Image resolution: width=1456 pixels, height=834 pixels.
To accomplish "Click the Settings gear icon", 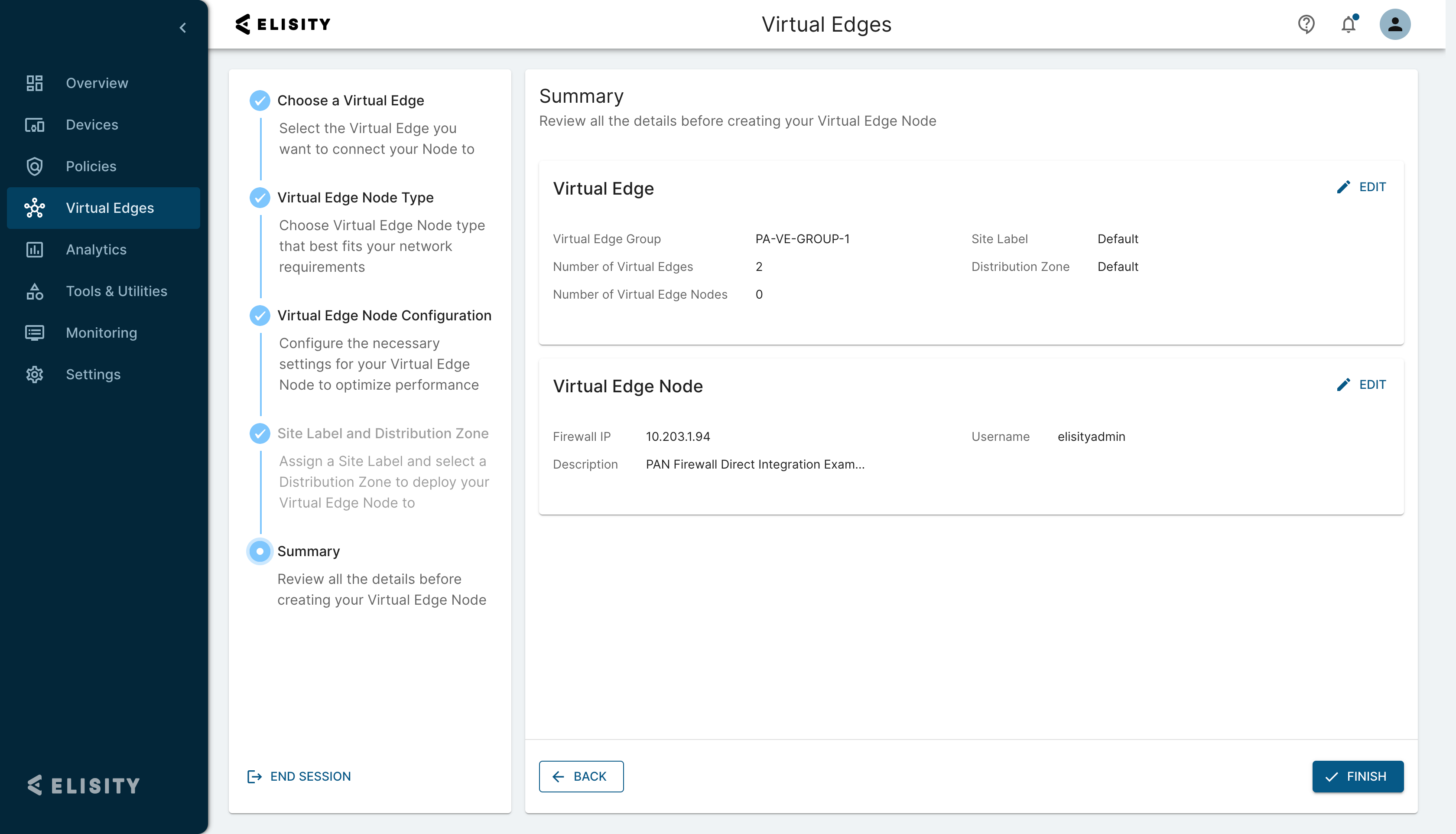I will point(34,375).
